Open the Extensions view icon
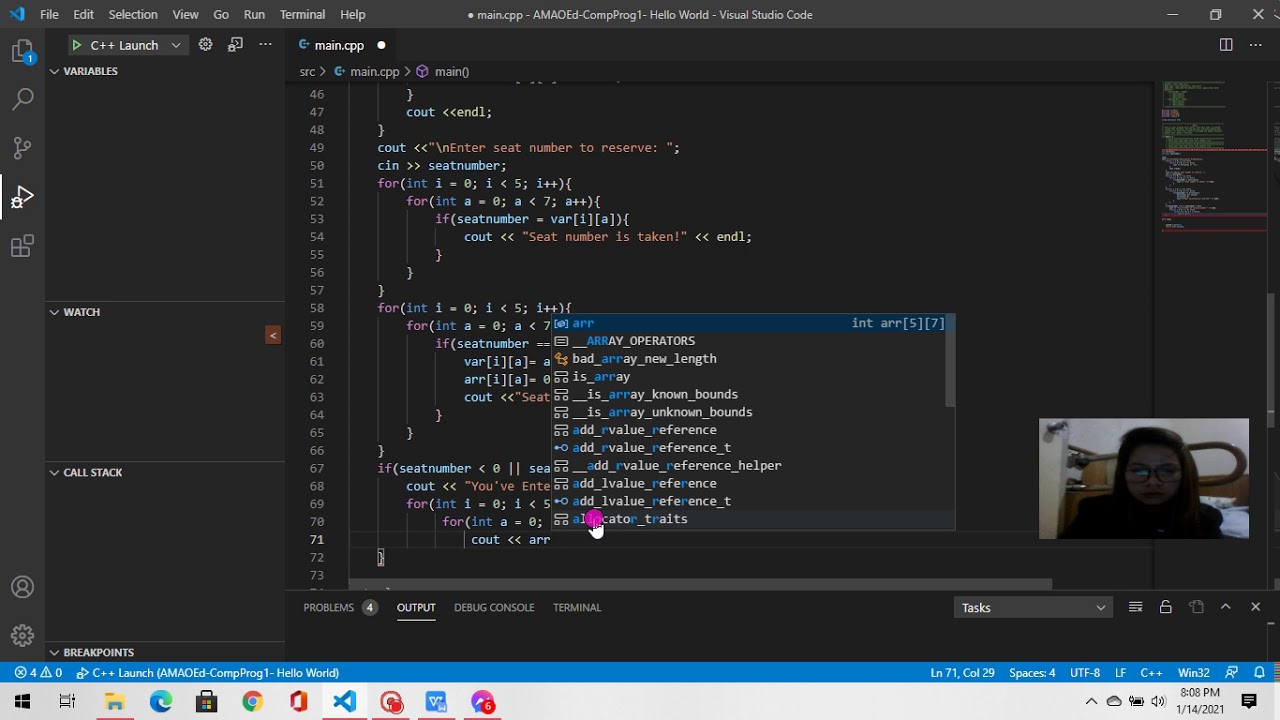Screen dimensions: 1280x720 pos(22,246)
